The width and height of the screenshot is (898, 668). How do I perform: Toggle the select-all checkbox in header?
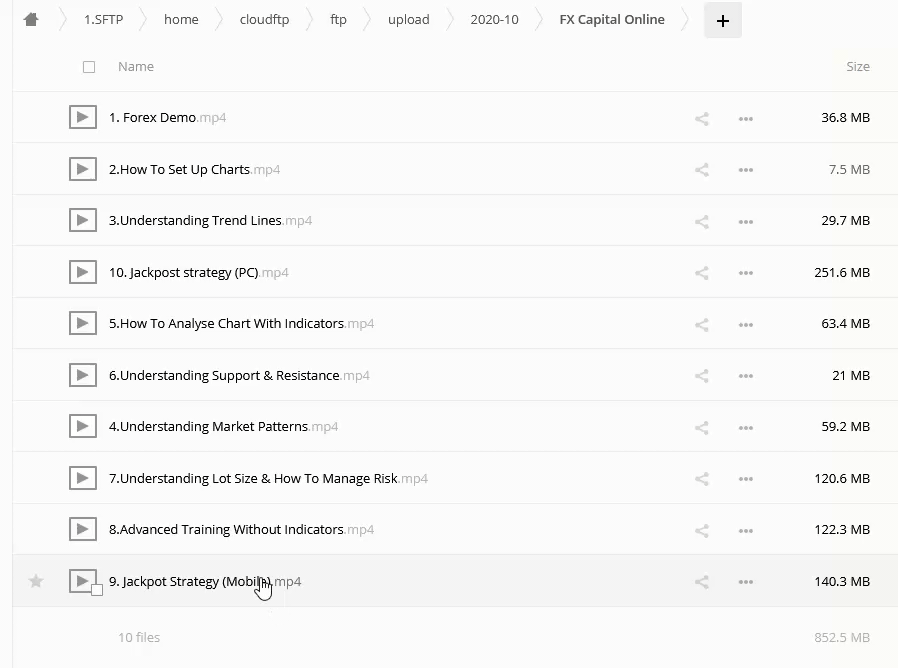89,67
